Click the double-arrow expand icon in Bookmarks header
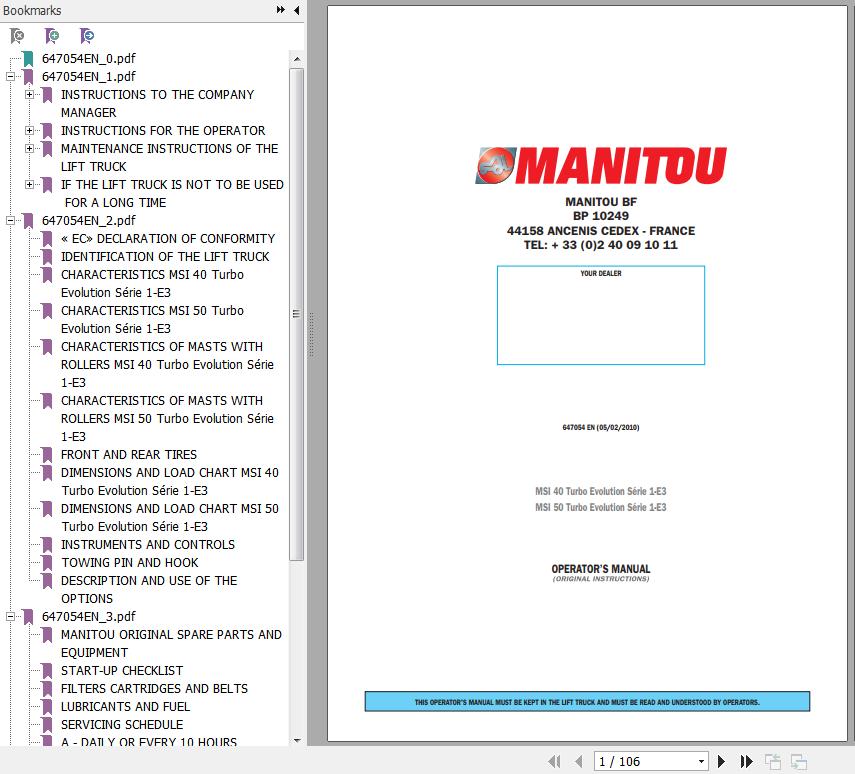 coord(280,10)
